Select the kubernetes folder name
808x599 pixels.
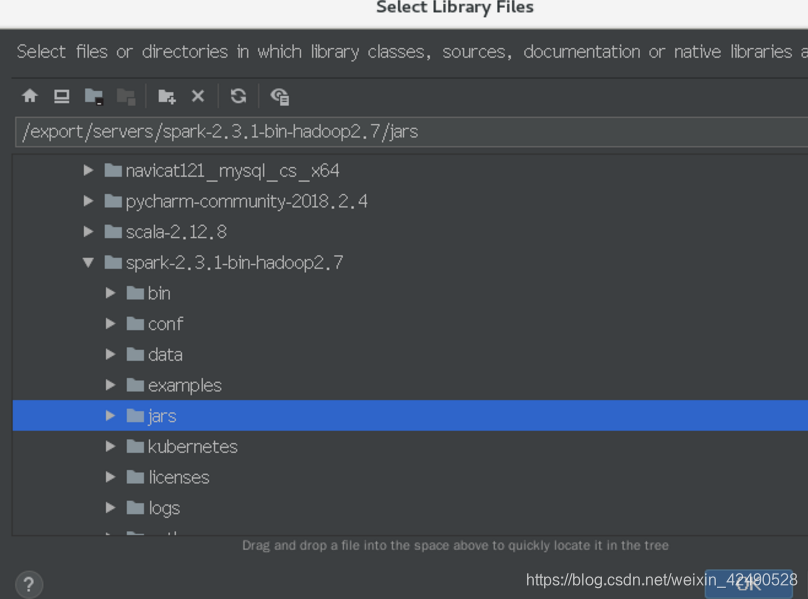tap(193, 446)
